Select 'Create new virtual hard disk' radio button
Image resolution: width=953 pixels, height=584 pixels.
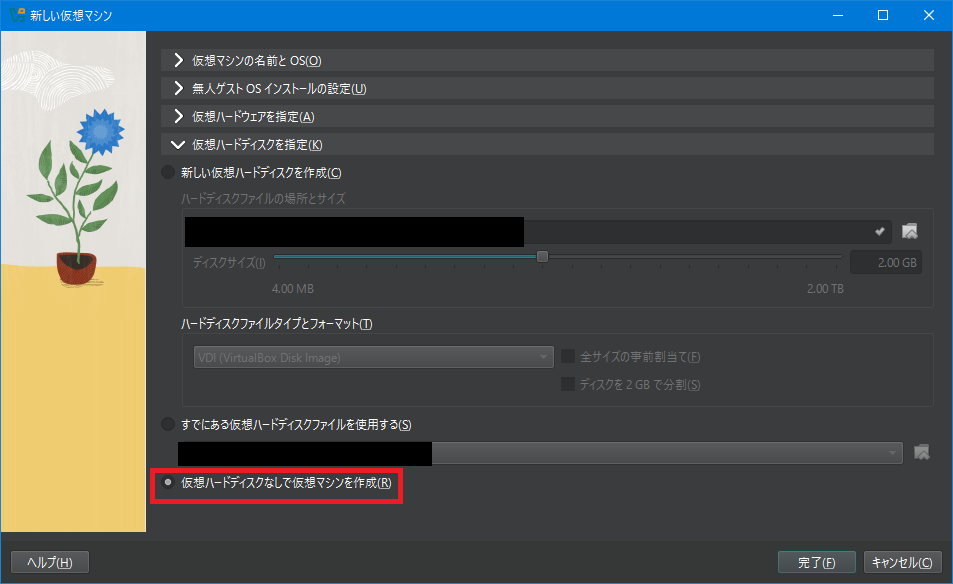click(168, 173)
